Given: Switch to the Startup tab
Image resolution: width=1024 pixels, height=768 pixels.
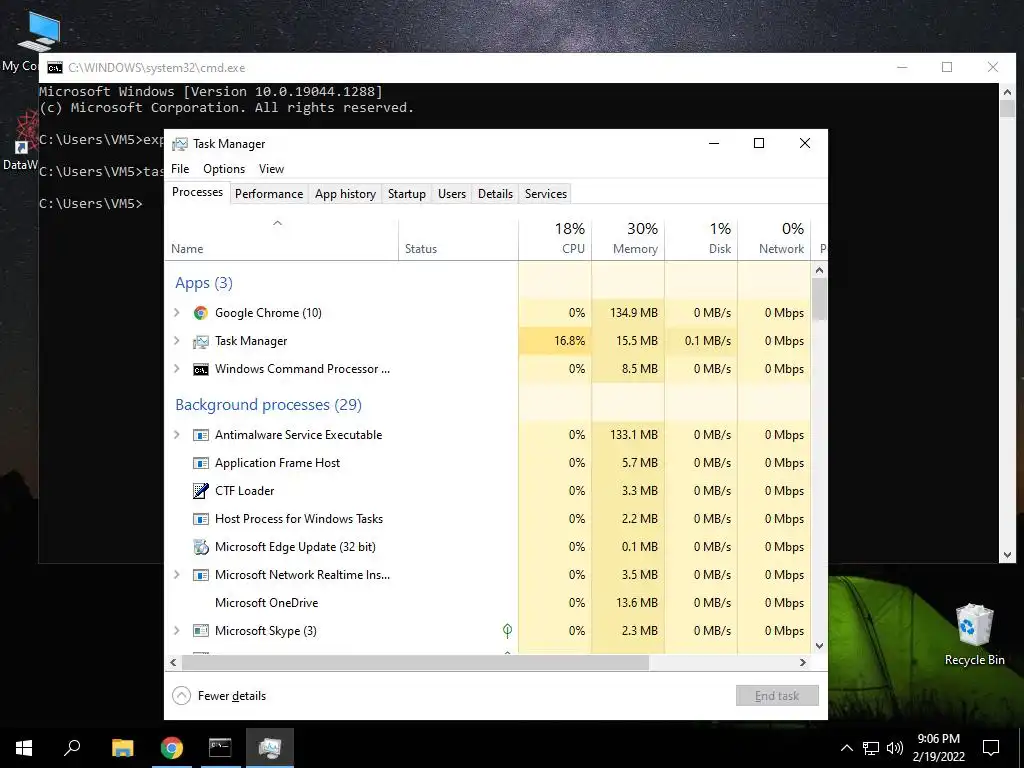Looking at the screenshot, I should (407, 194).
